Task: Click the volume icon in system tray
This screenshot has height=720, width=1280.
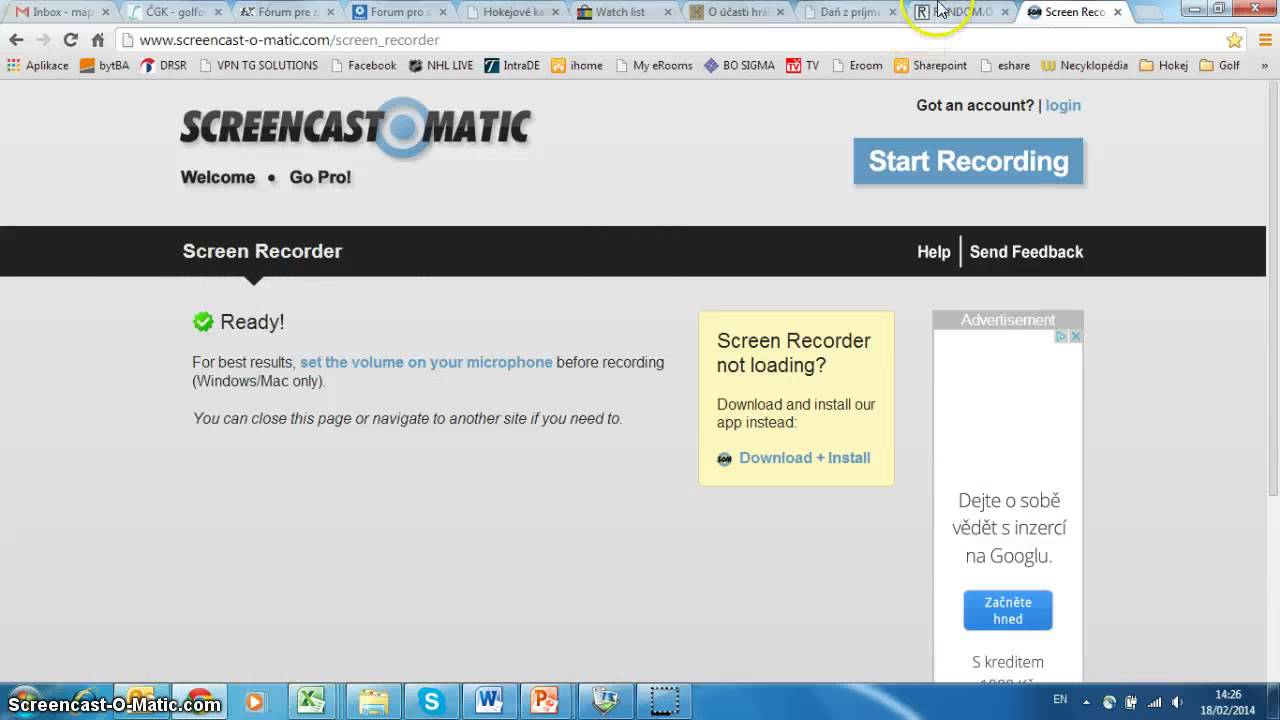Action: [x=1177, y=702]
